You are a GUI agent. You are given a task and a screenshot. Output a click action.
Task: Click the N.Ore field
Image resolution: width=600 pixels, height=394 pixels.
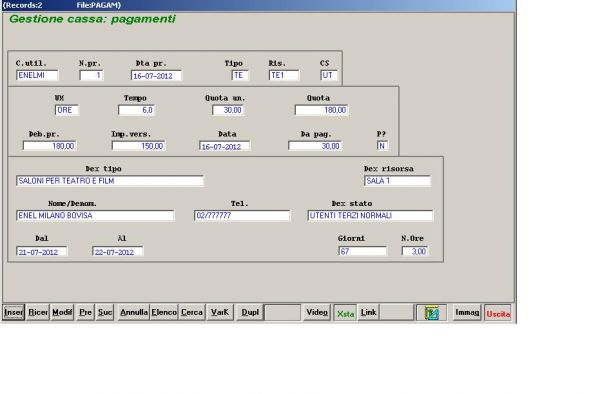(x=415, y=251)
